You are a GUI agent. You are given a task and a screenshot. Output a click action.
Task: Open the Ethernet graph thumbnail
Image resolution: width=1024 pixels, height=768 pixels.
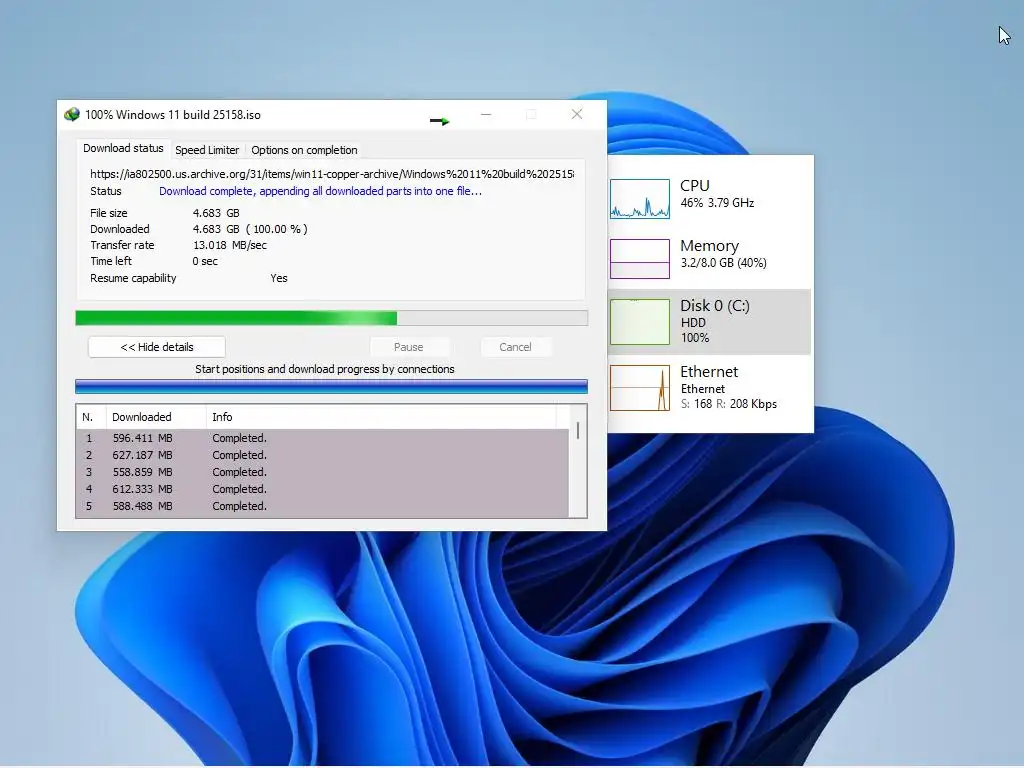point(639,388)
